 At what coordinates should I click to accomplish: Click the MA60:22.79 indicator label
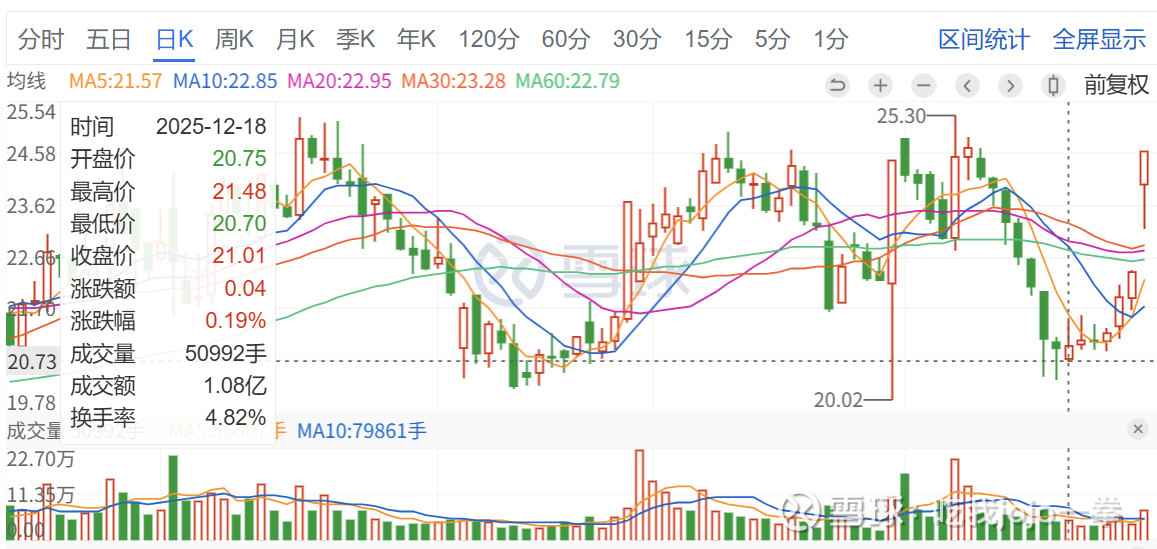pyautogui.click(x=568, y=80)
